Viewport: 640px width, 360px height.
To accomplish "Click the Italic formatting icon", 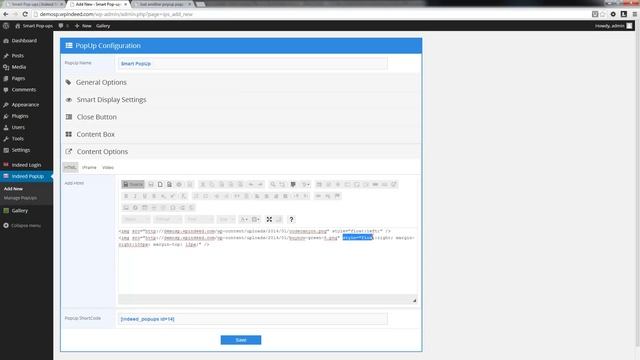I will coord(135,196).
